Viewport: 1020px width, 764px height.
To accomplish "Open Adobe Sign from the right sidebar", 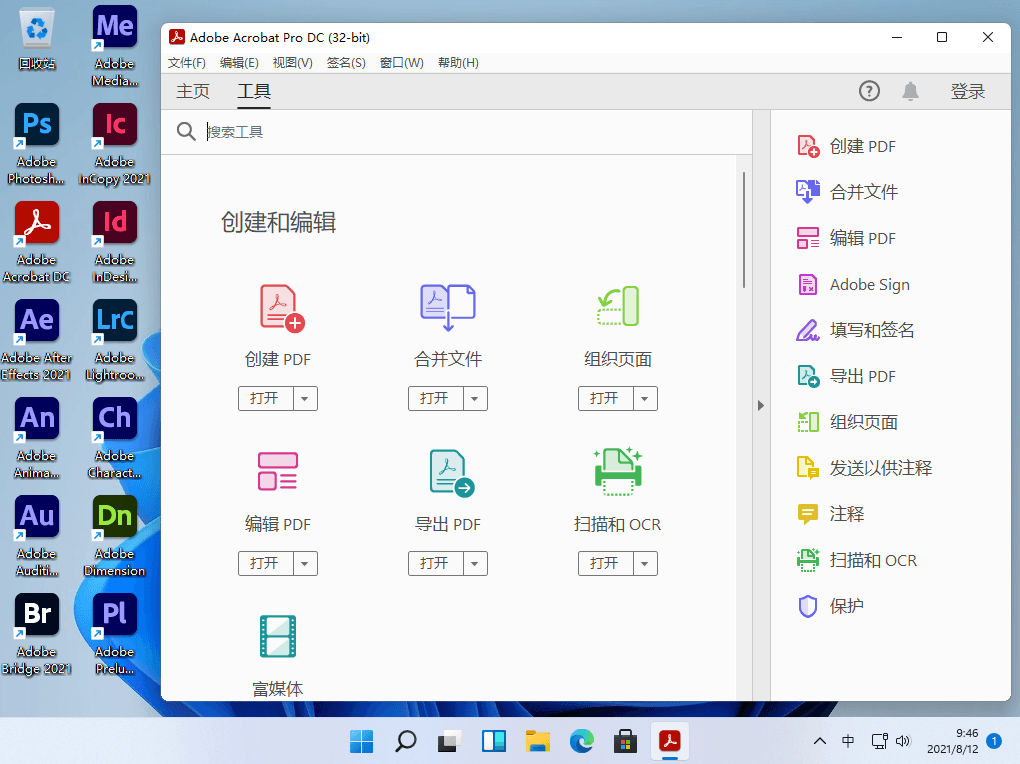I will tap(853, 284).
